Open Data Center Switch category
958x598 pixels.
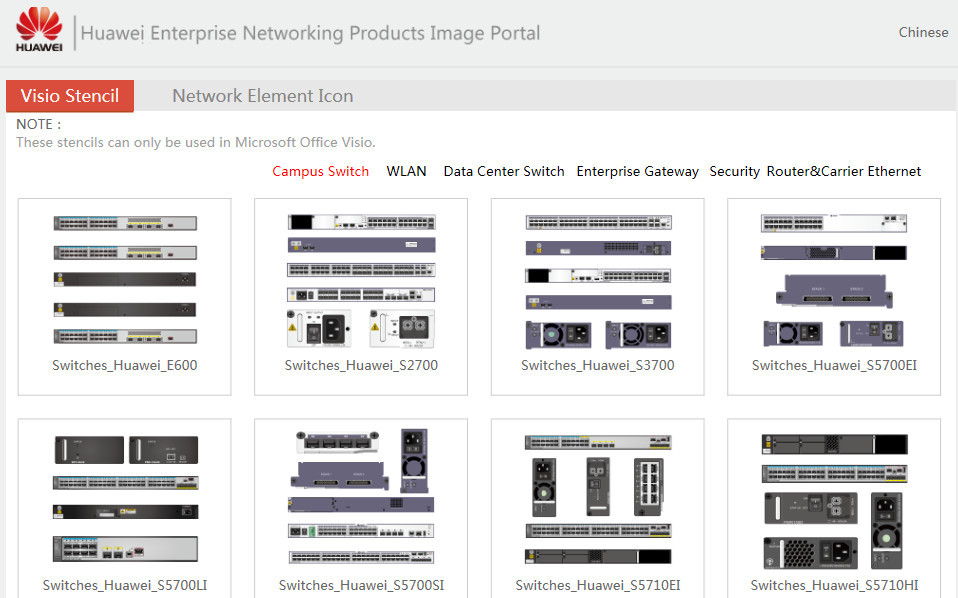tap(504, 172)
